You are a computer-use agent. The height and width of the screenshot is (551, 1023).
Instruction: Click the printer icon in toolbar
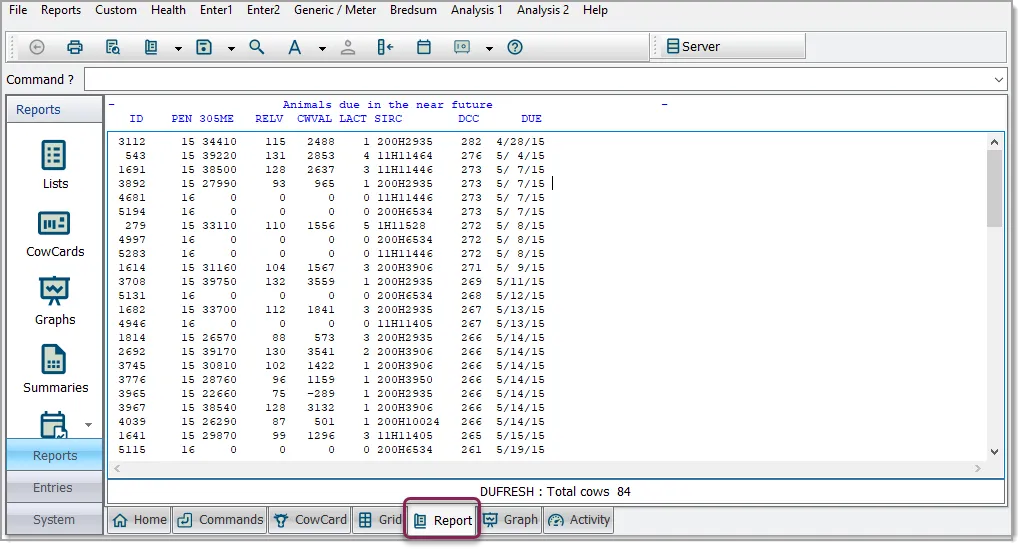(x=75, y=47)
